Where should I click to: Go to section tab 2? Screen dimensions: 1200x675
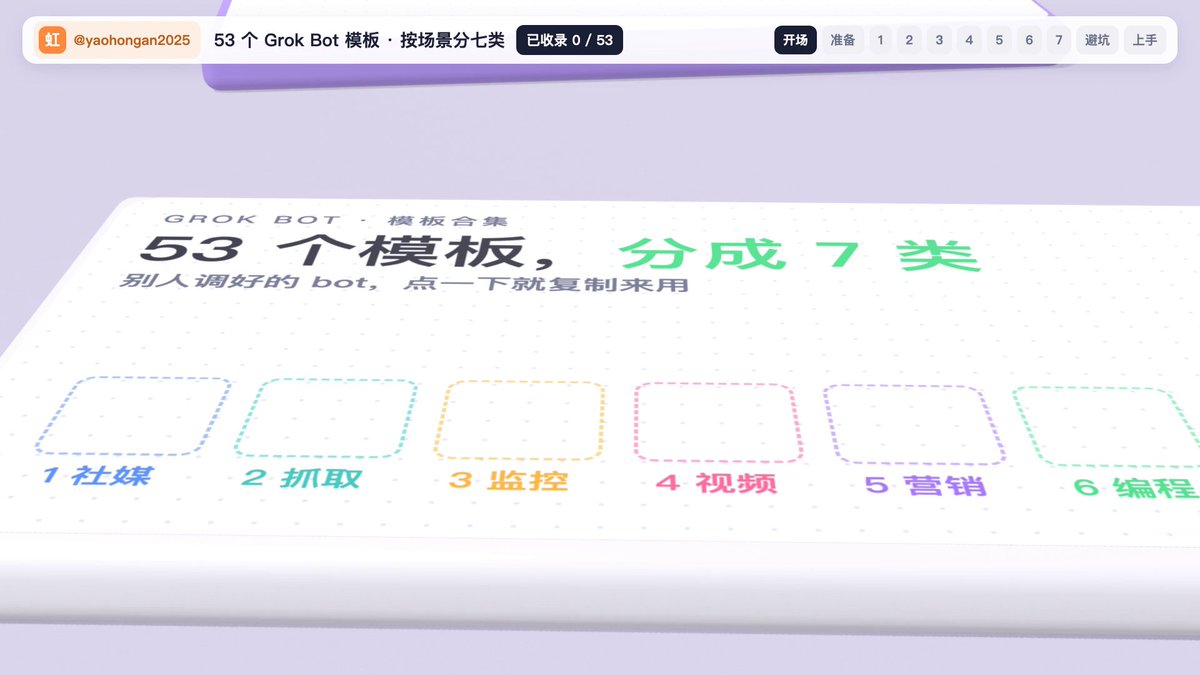click(x=909, y=40)
